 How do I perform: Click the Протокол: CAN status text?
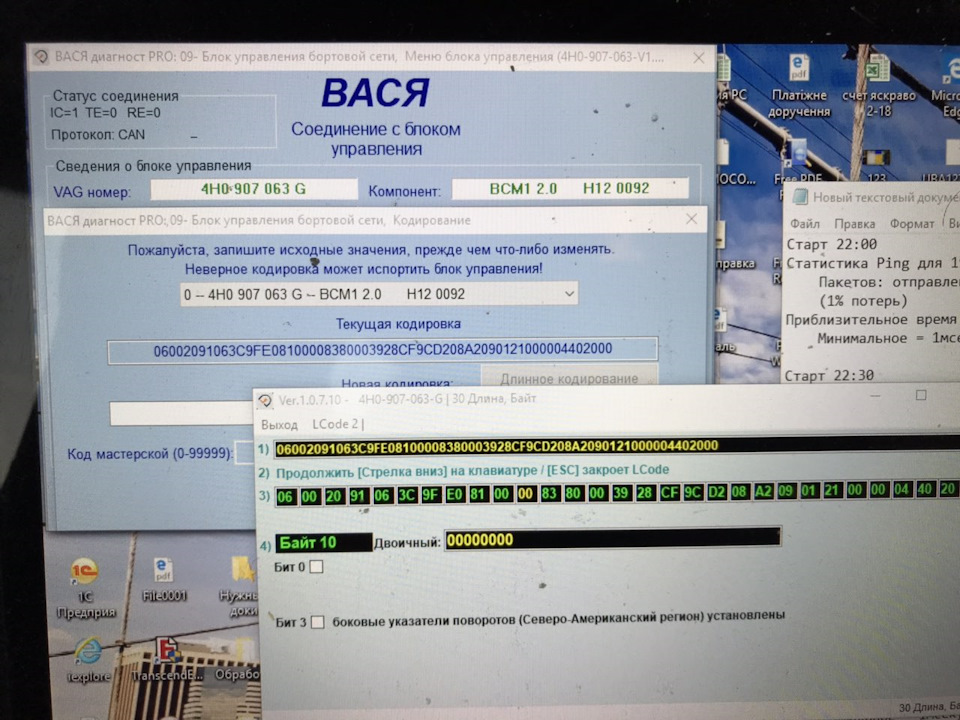pos(98,135)
